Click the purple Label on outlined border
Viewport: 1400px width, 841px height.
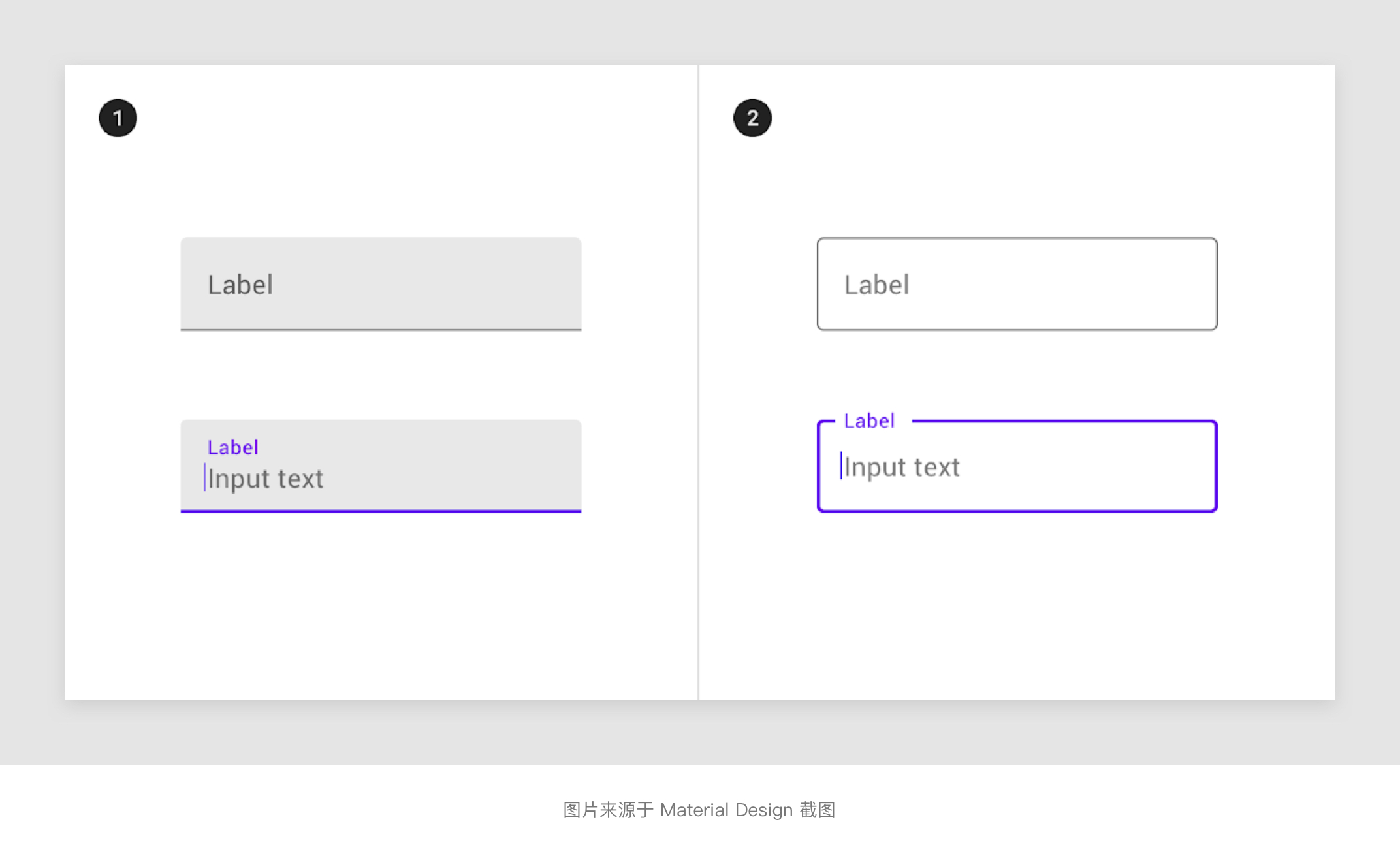point(869,421)
